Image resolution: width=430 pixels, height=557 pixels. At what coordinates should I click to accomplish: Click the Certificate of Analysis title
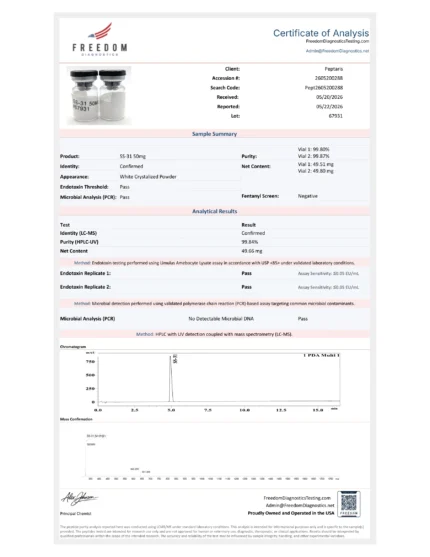click(321, 33)
